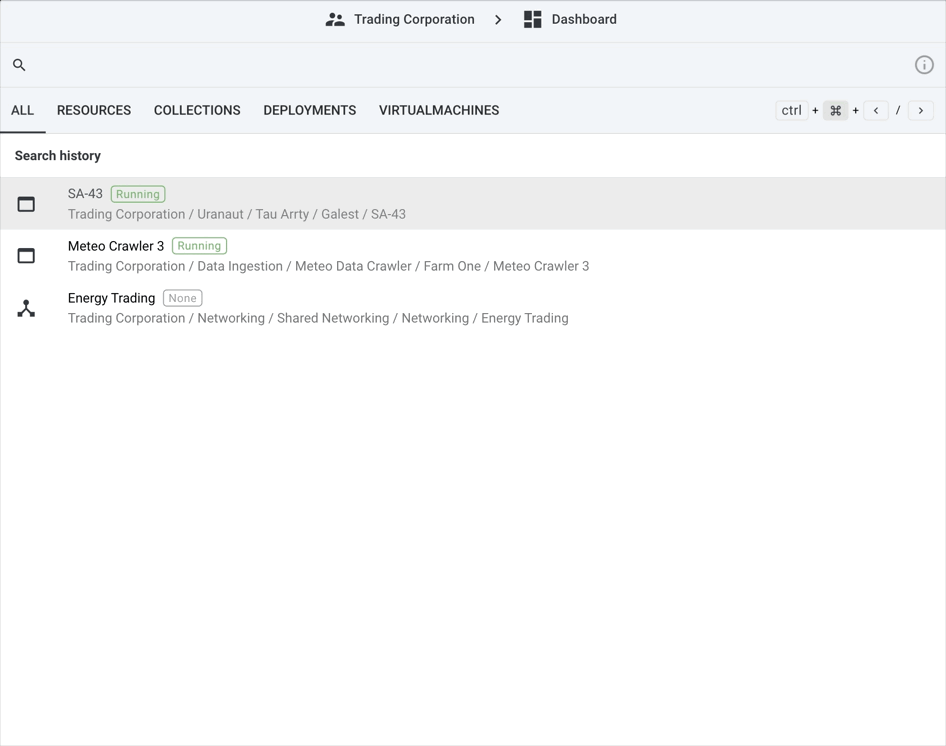
Task: Open the info icon on the right
Action: [x=924, y=64]
